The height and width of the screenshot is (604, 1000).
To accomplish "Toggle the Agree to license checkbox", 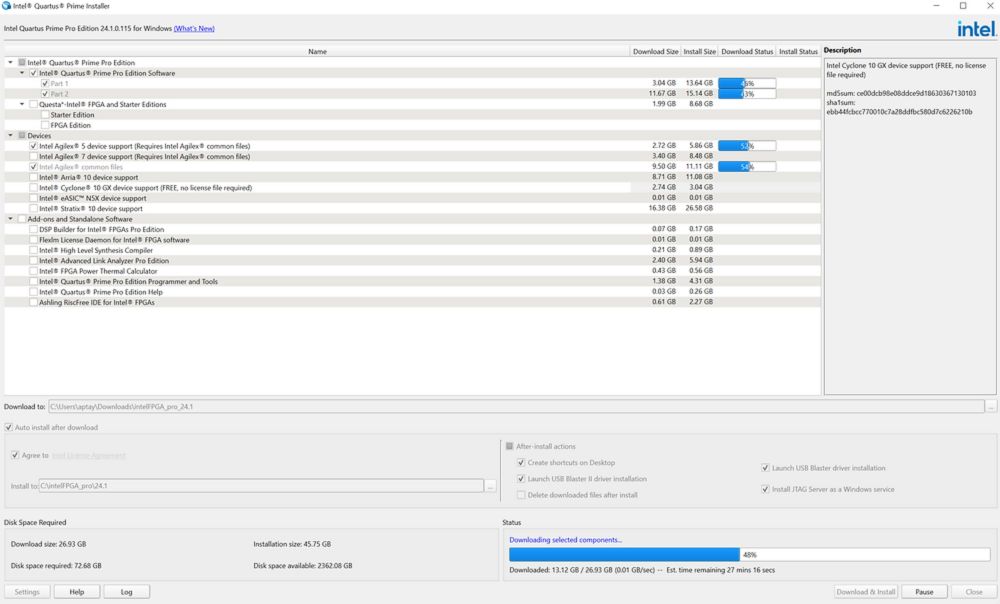I will tap(15, 455).
